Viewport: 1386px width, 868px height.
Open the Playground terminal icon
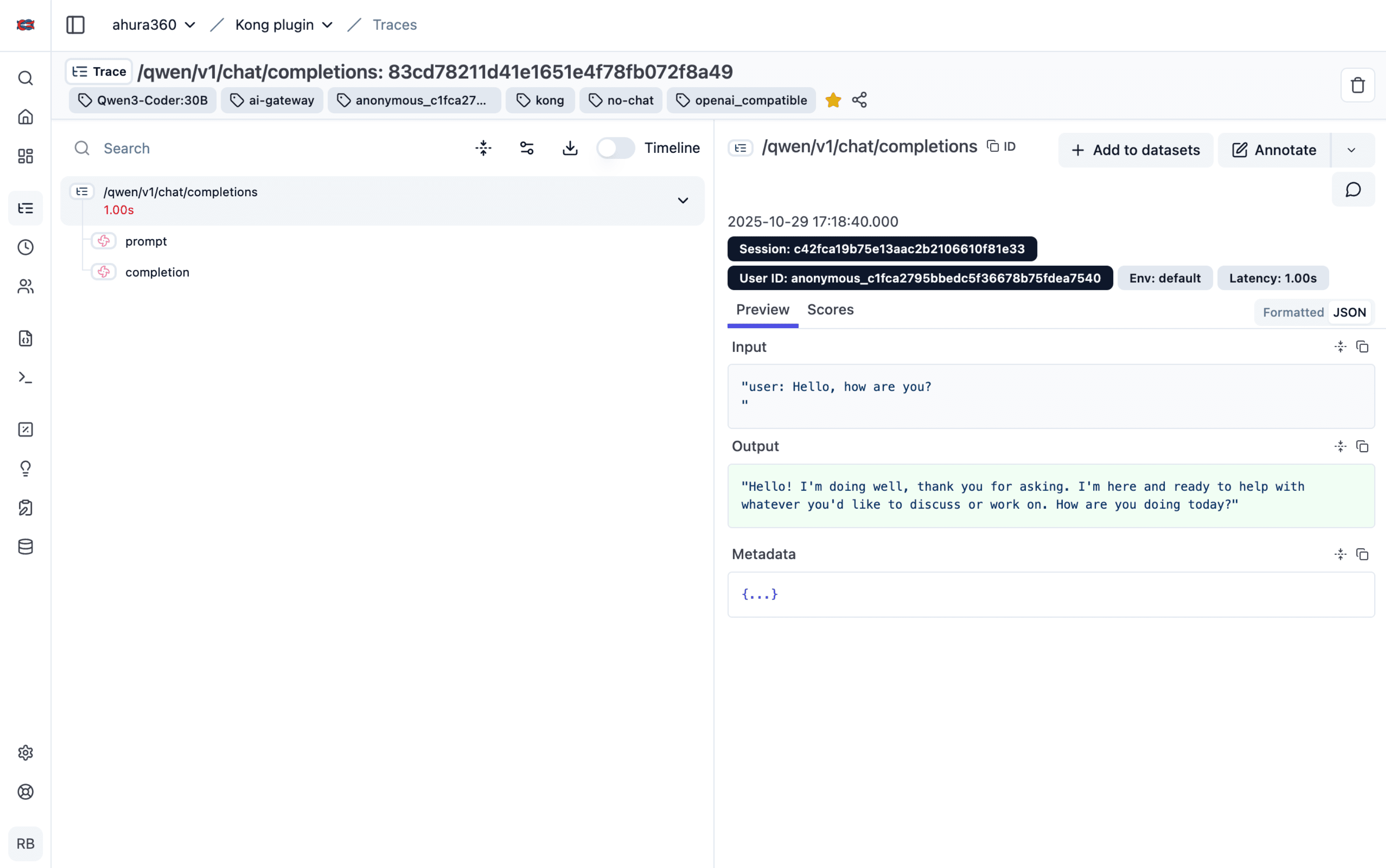(x=25, y=377)
